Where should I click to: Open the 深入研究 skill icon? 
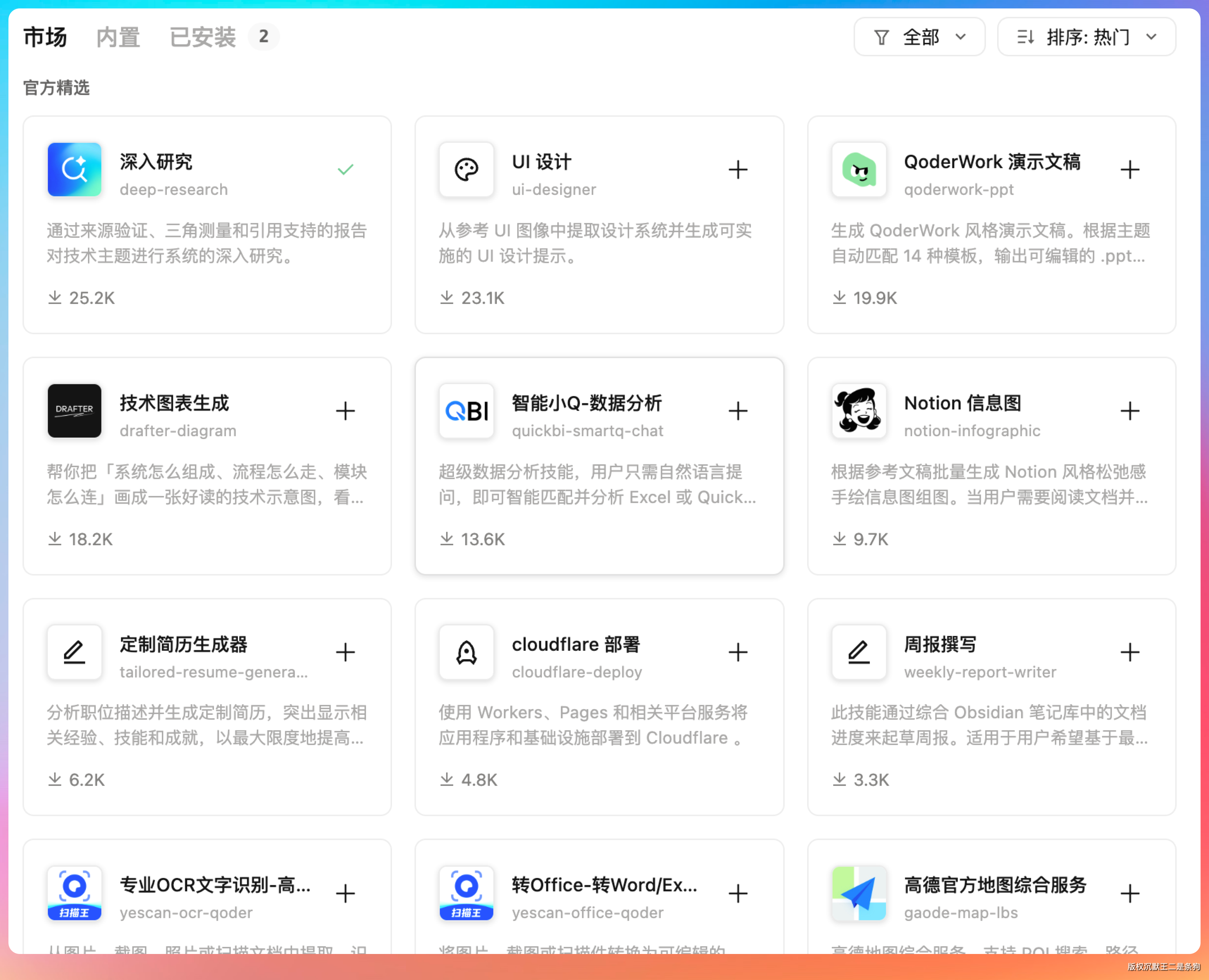(75, 169)
